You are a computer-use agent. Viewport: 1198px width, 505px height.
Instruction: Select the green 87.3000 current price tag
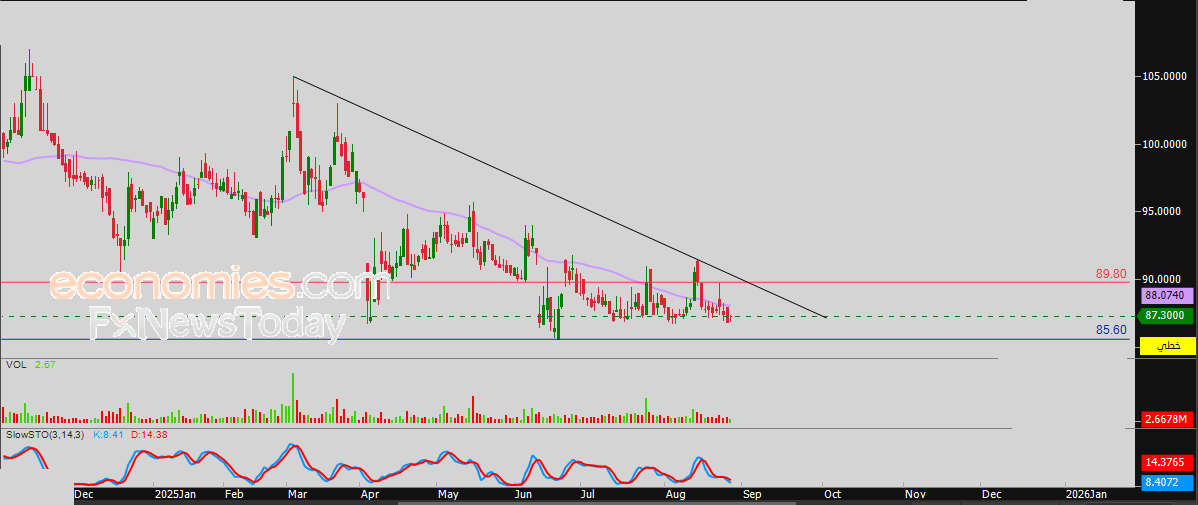(x=1166, y=315)
